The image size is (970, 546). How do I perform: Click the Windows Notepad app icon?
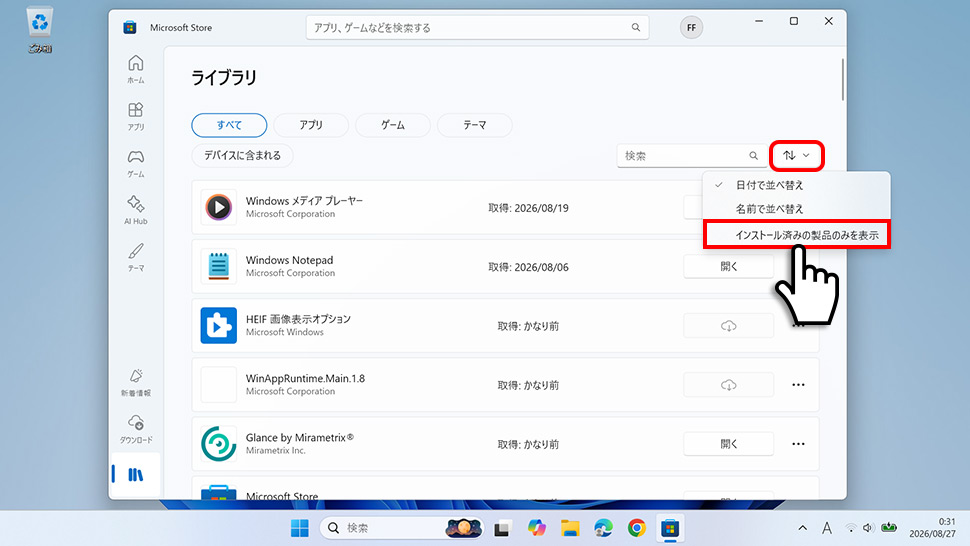coord(218,267)
